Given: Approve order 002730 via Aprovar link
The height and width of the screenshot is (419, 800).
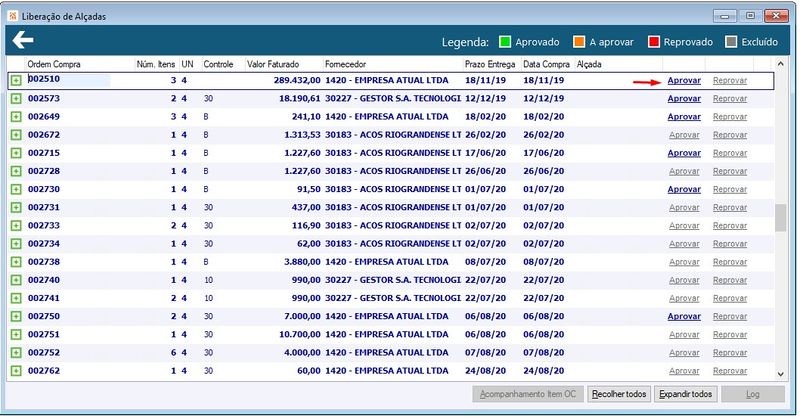Looking at the screenshot, I should coord(684,189).
